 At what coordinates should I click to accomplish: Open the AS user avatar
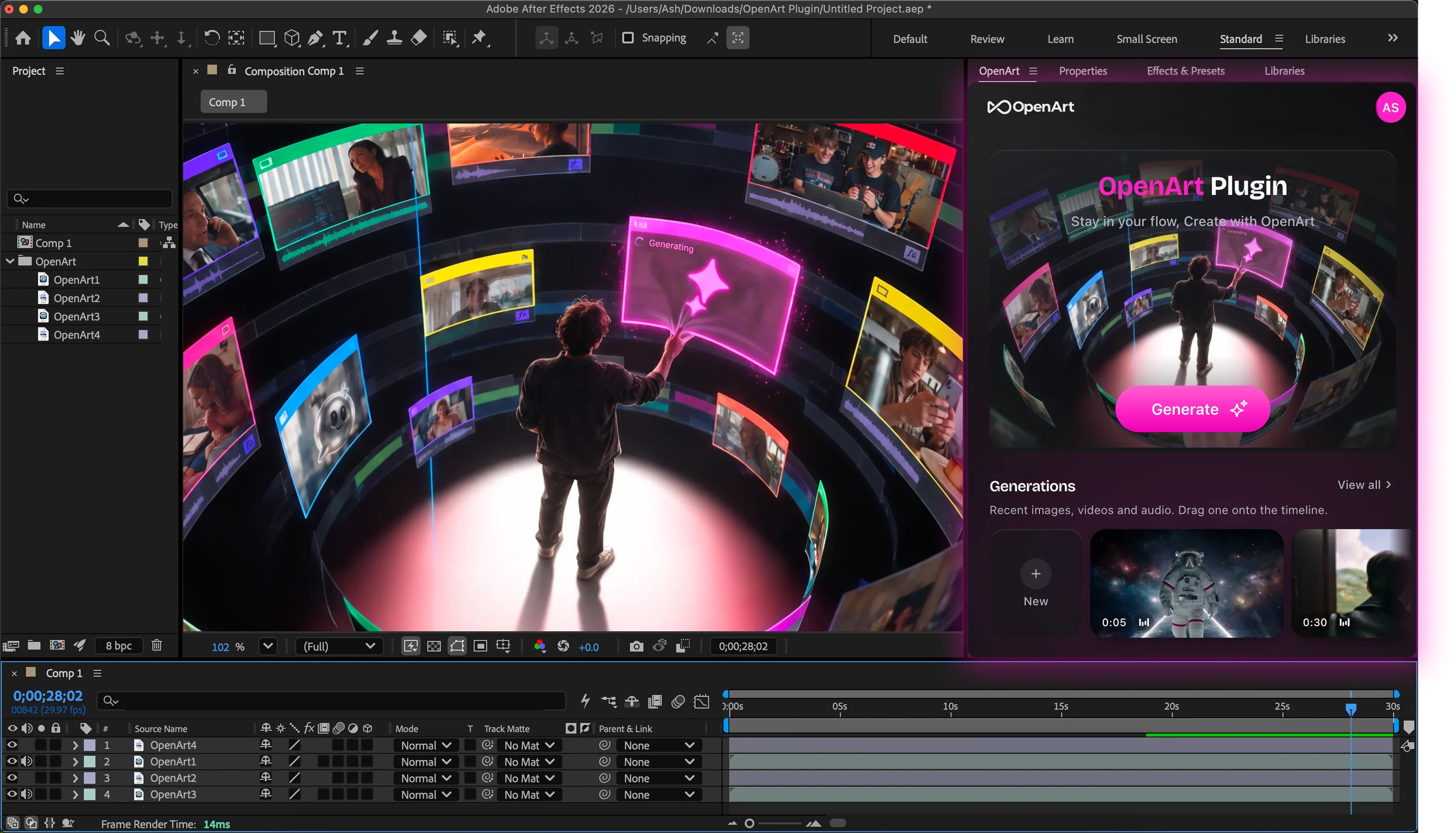(1390, 107)
